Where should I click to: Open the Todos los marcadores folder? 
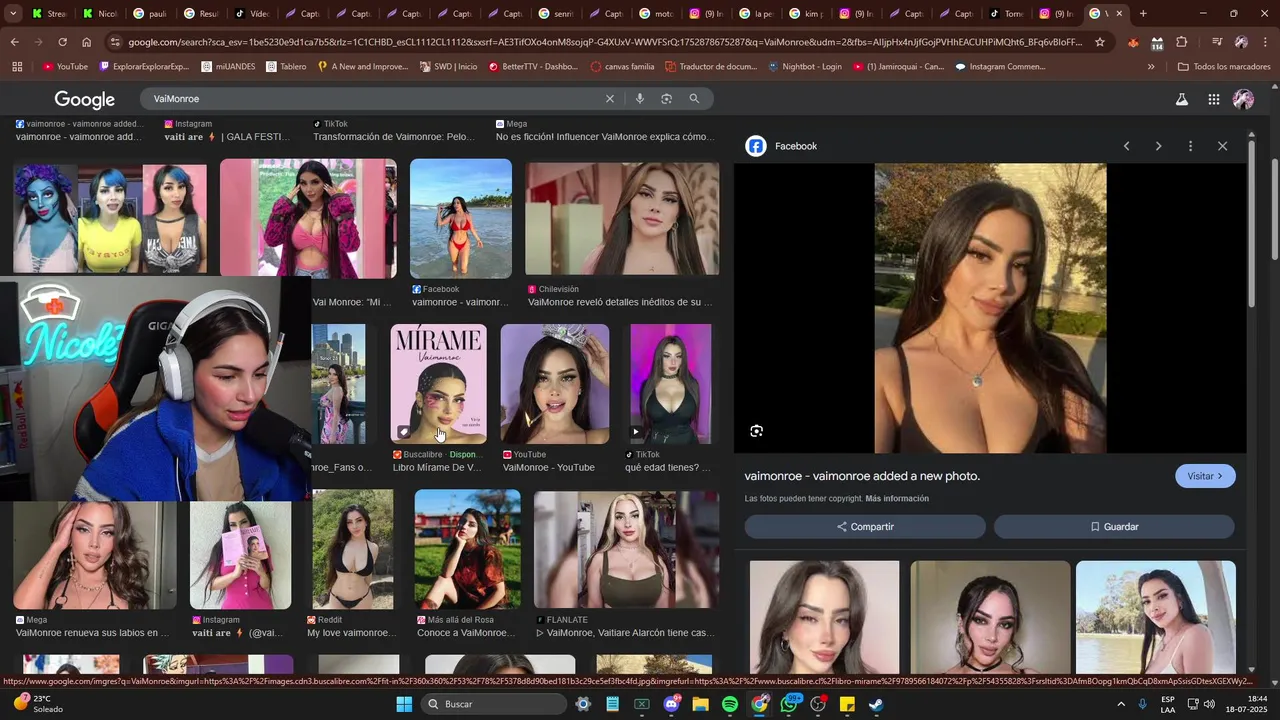(1224, 67)
